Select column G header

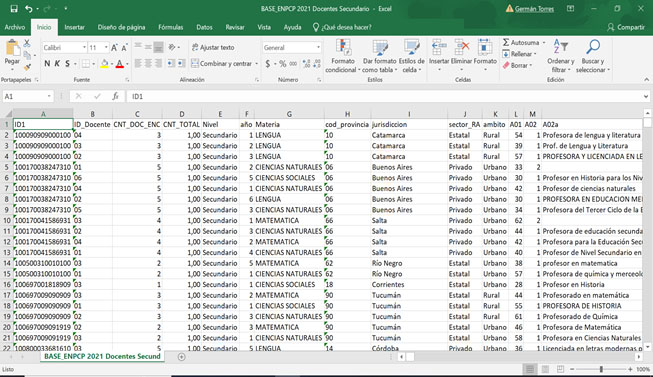(289, 114)
